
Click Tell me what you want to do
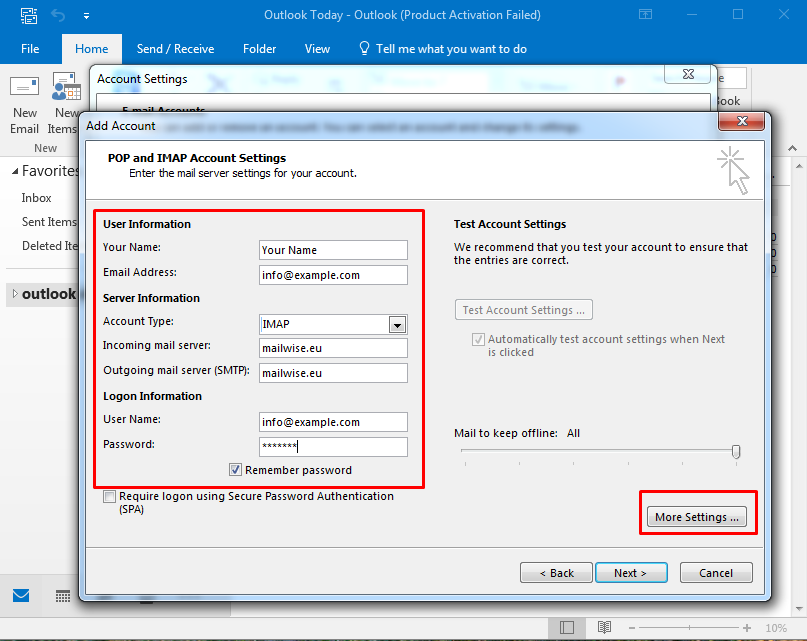451,49
